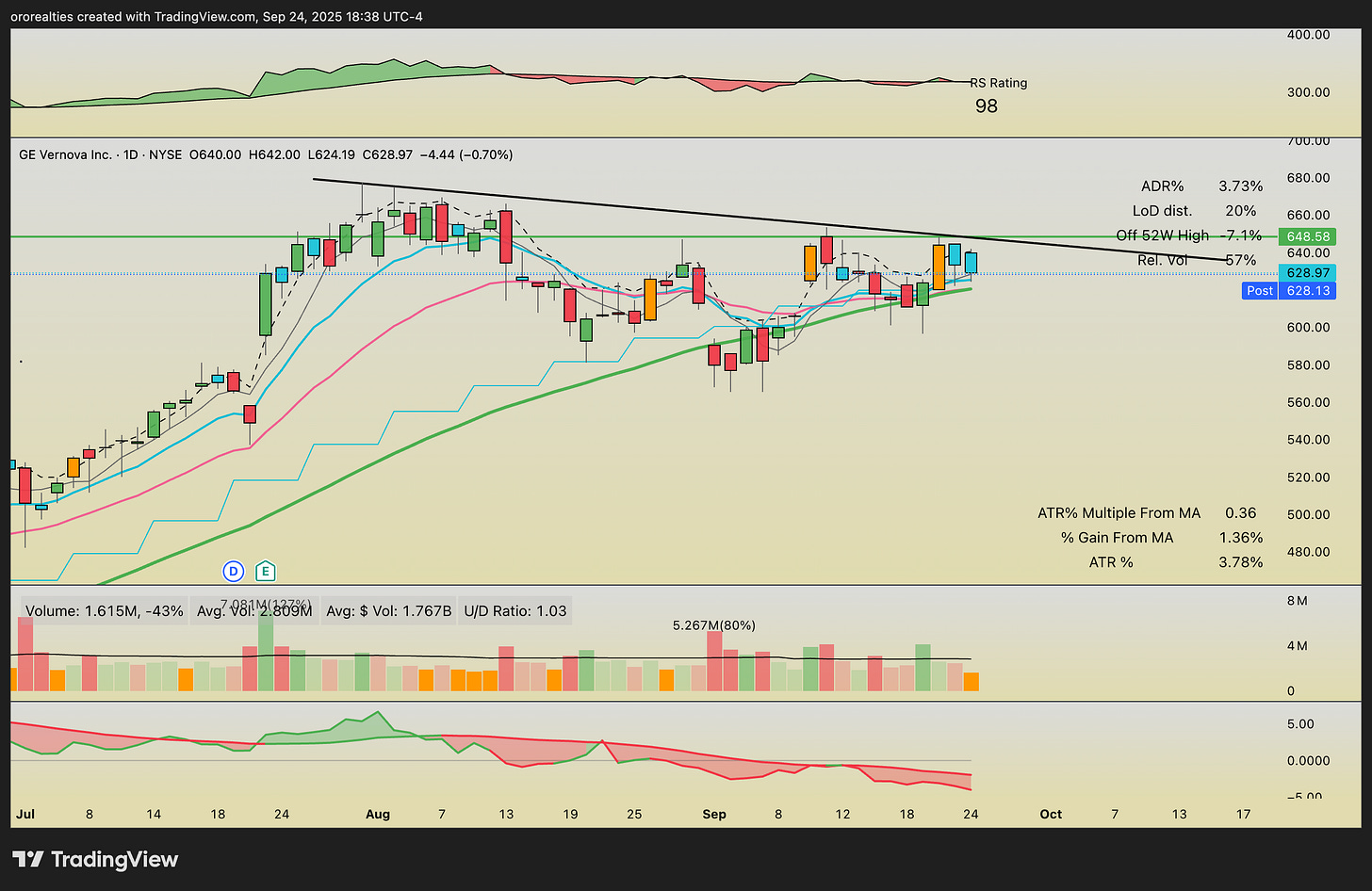Click the 'ADR%' stat label
Viewport: 1372px width, 891px height.
[x=1163, y=186]
